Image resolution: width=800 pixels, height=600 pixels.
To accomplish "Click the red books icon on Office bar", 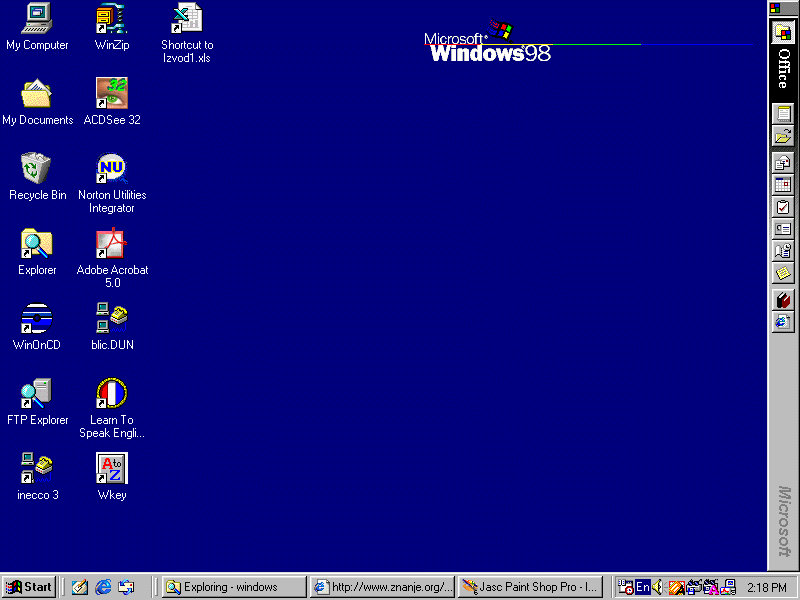I will (x=783, y=299).
